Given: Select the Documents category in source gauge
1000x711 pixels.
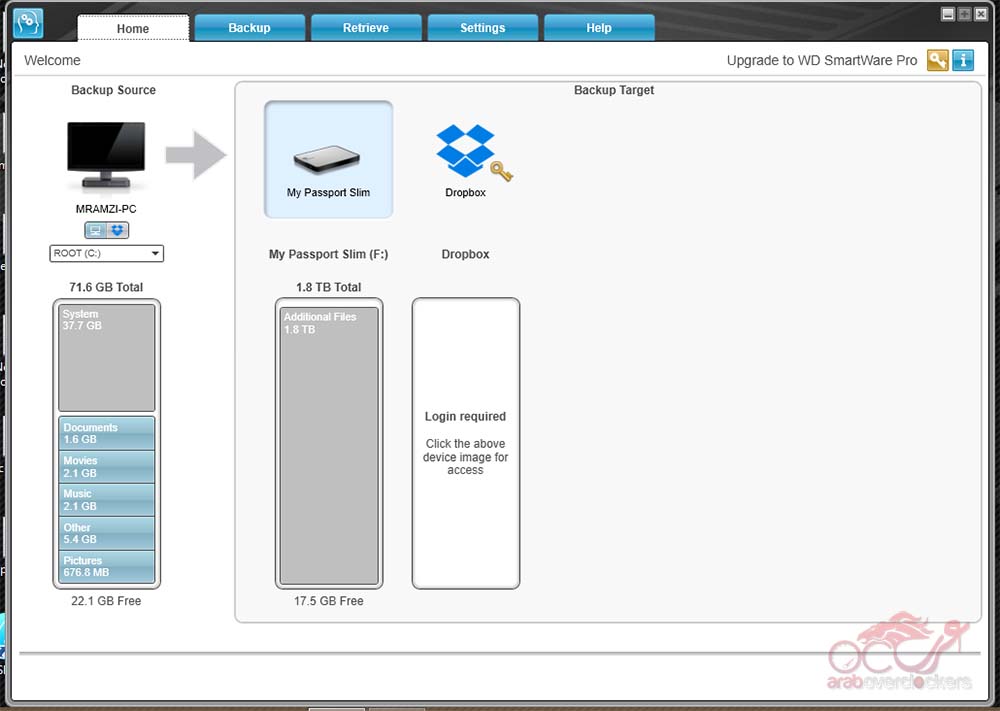Looking at the screenshot, I should [x=106, y=433].
